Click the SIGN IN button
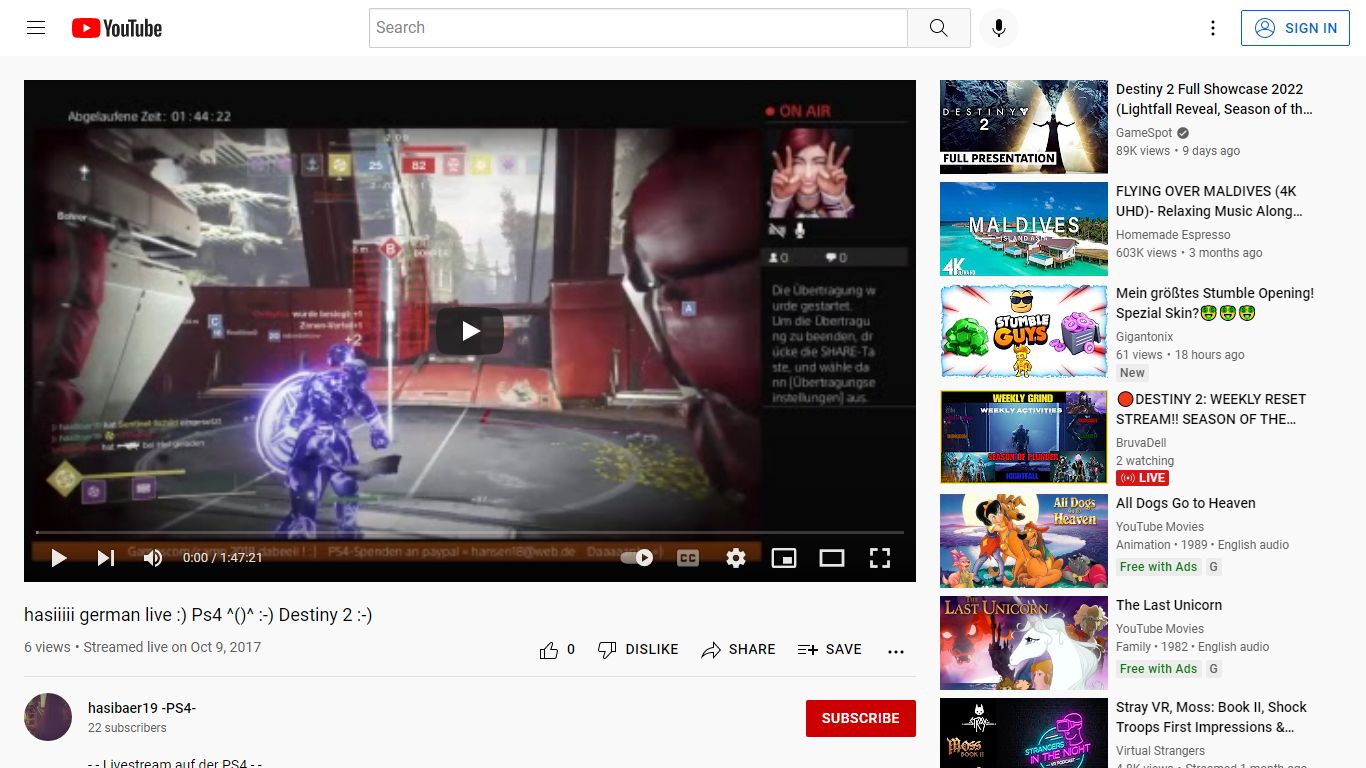1366x768 pixels. tap(1295, 28)
